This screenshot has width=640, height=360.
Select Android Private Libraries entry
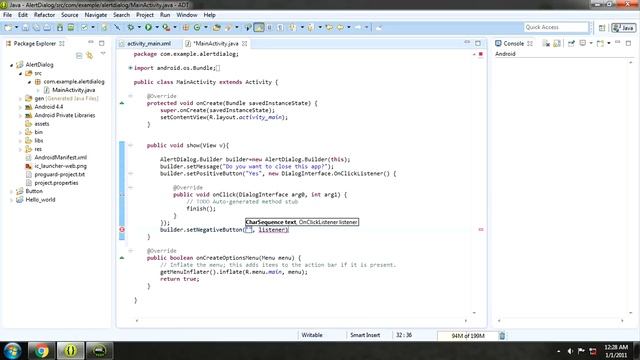coord(64,116)
